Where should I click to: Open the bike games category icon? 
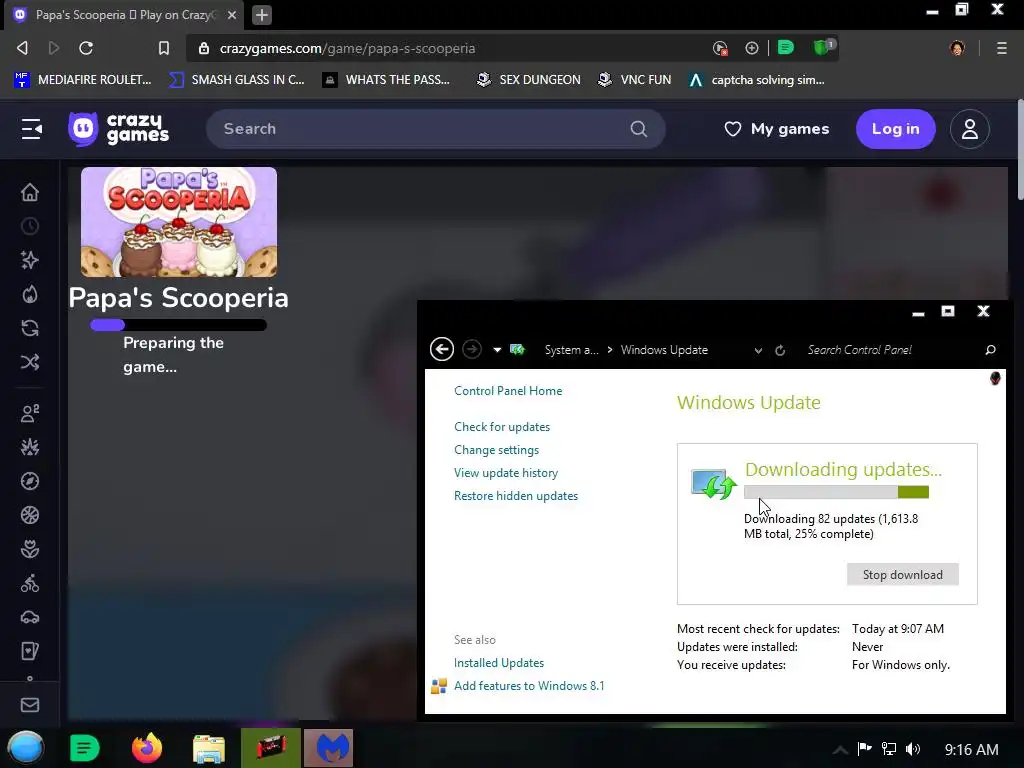click(29, 583)
